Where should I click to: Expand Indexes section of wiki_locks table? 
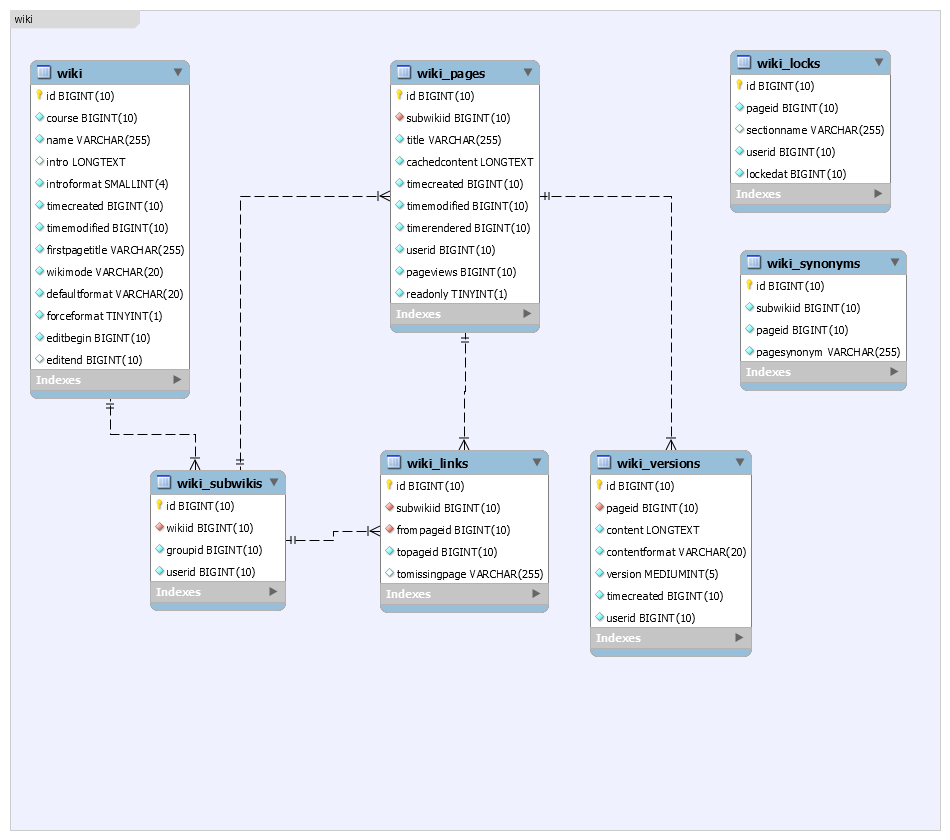878,194
